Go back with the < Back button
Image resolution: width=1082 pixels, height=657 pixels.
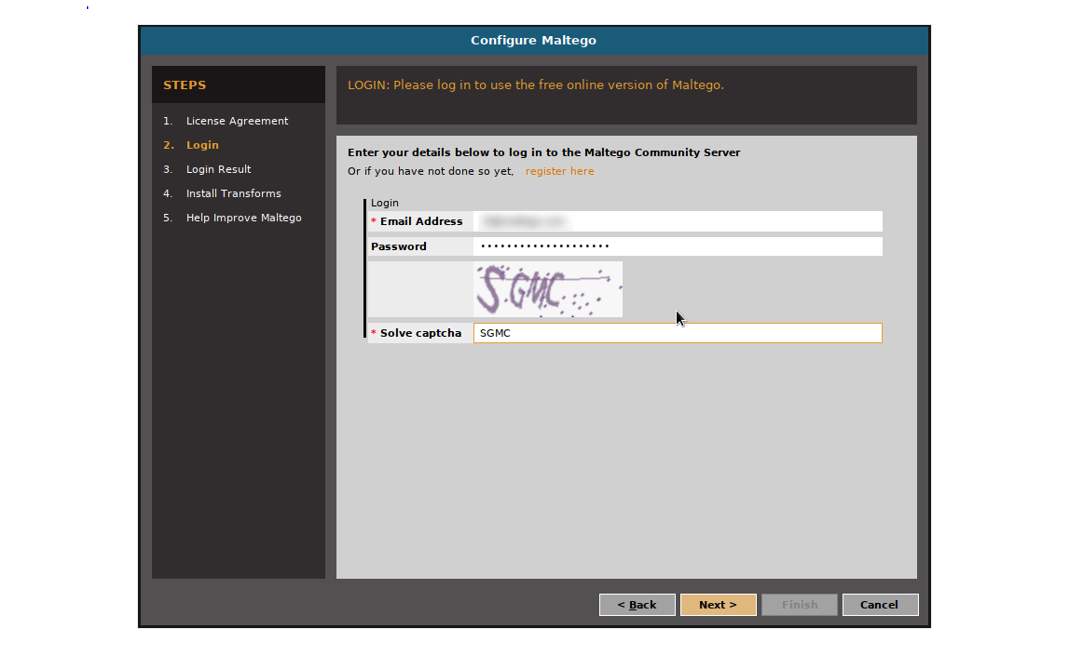pos(636,605)
